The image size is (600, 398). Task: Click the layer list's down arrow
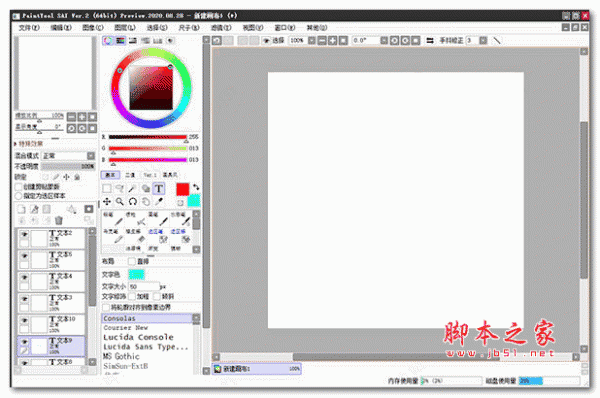(x=92, y=362)
